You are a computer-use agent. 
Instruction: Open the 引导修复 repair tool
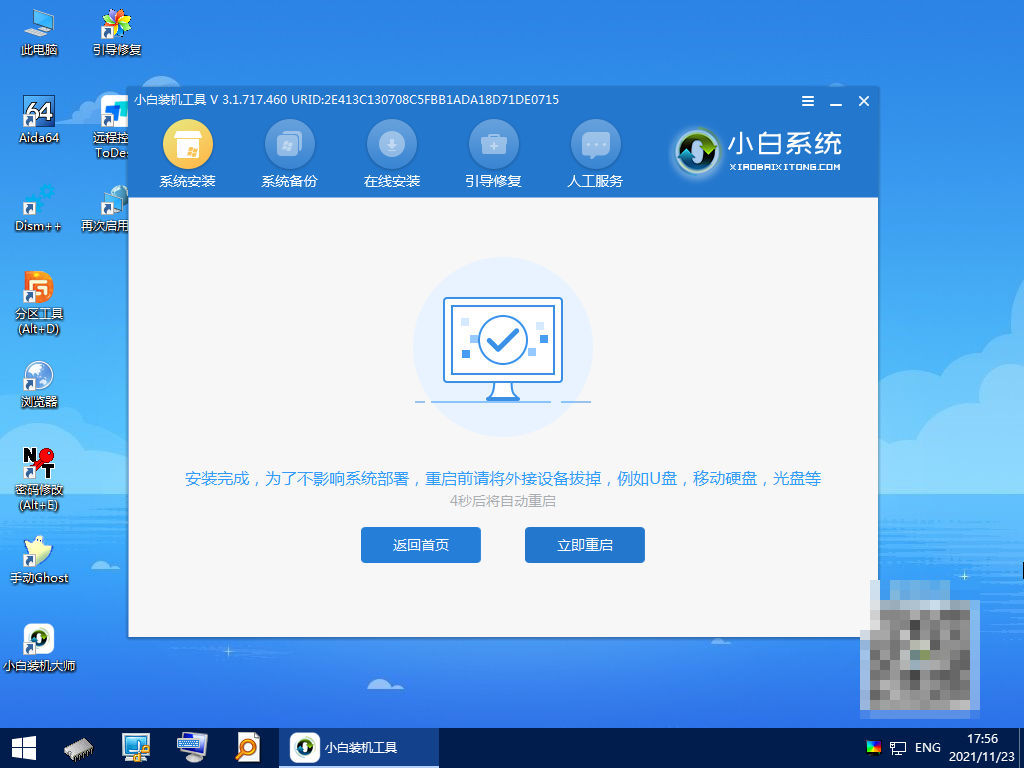pos(493,152)
